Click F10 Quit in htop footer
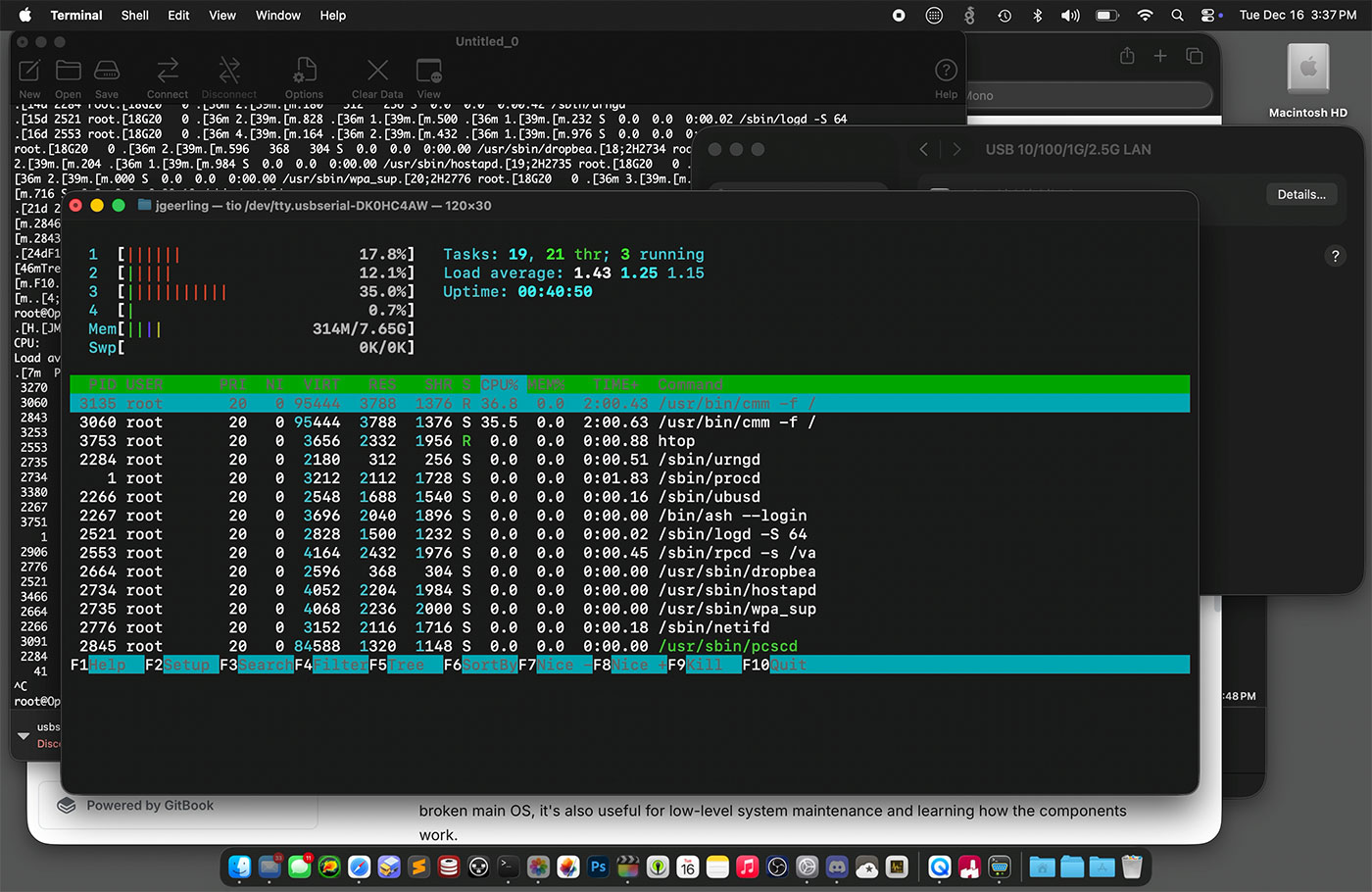1372x892 pixels. pos(774,665)
